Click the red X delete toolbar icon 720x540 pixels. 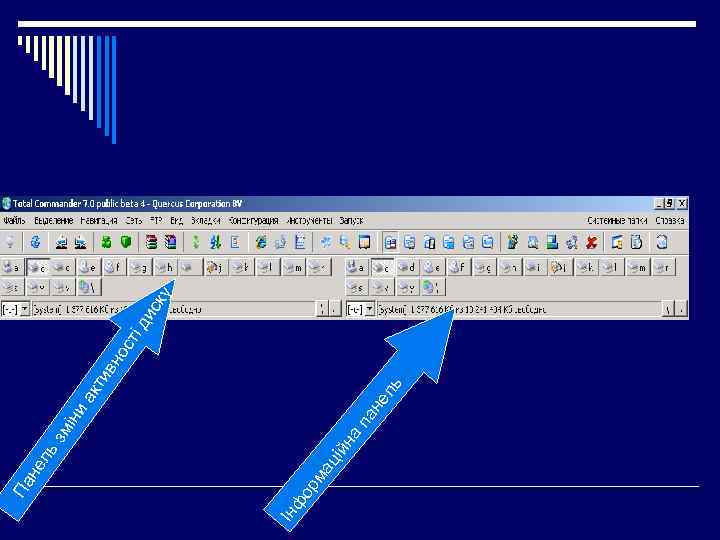(591, 242)
